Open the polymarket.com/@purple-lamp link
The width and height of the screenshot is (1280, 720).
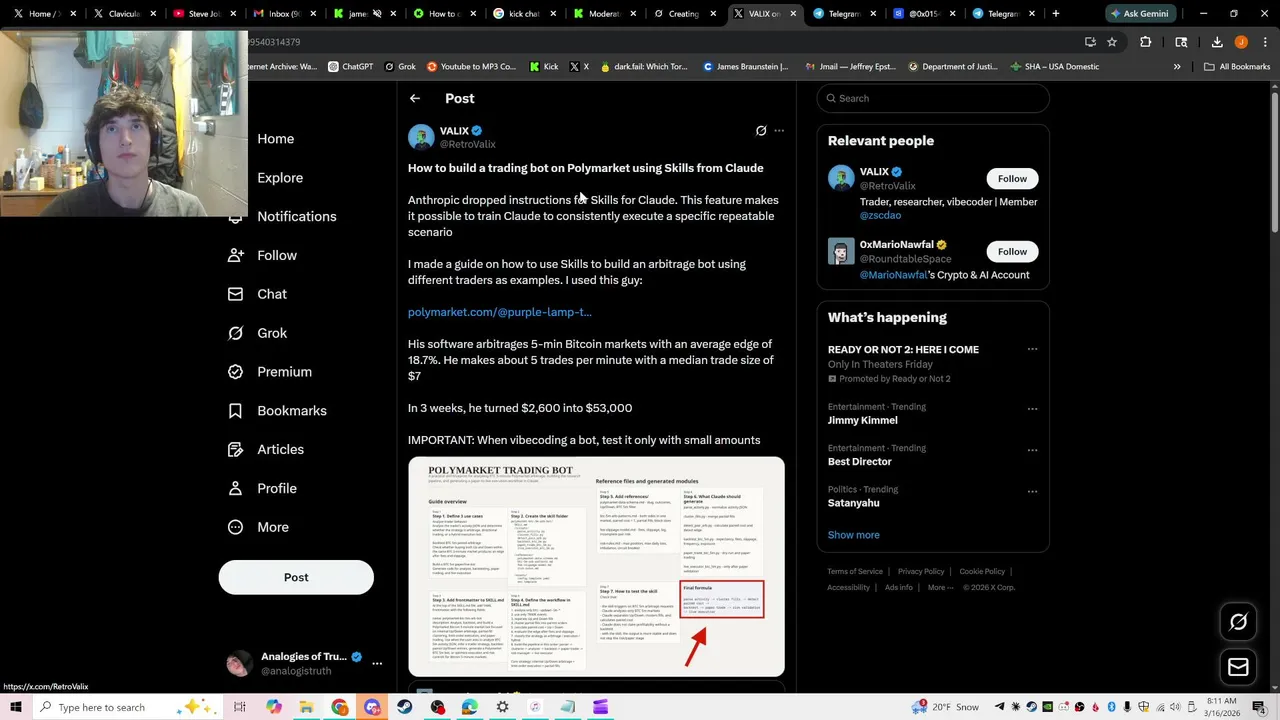click(500, 312)
